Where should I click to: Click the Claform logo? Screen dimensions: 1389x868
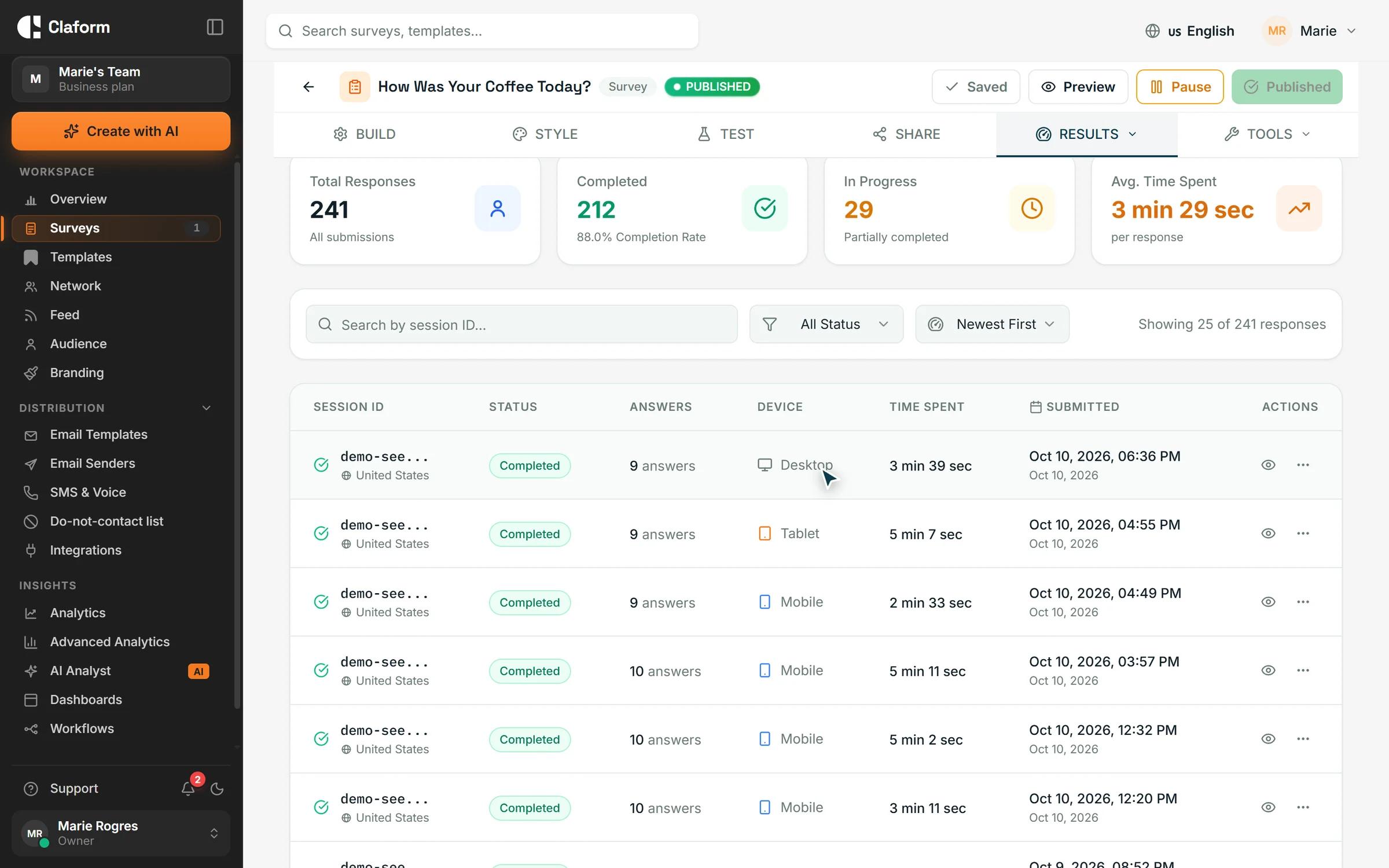64,27
